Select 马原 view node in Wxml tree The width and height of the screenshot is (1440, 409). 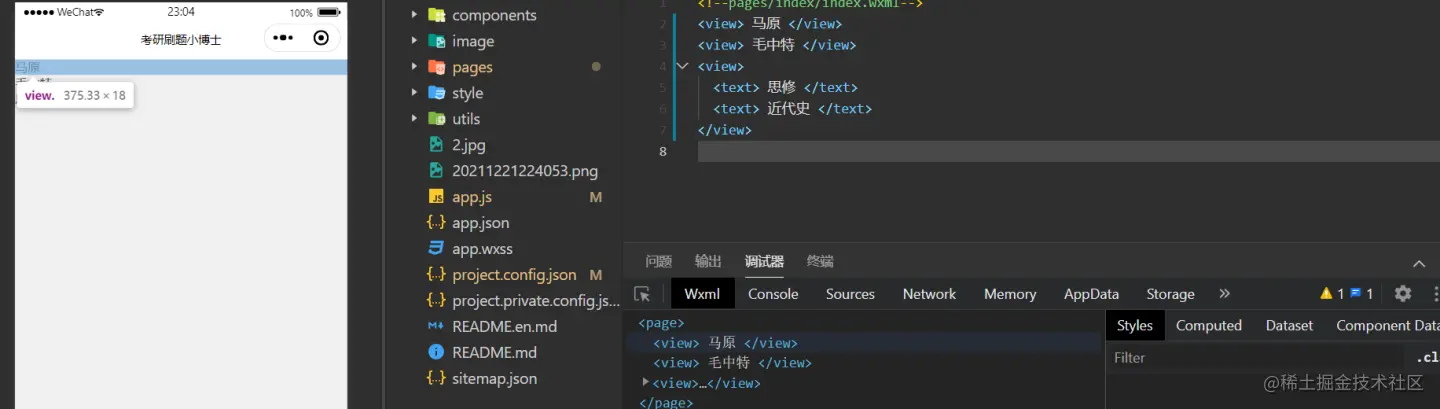(x=725, y=343)
